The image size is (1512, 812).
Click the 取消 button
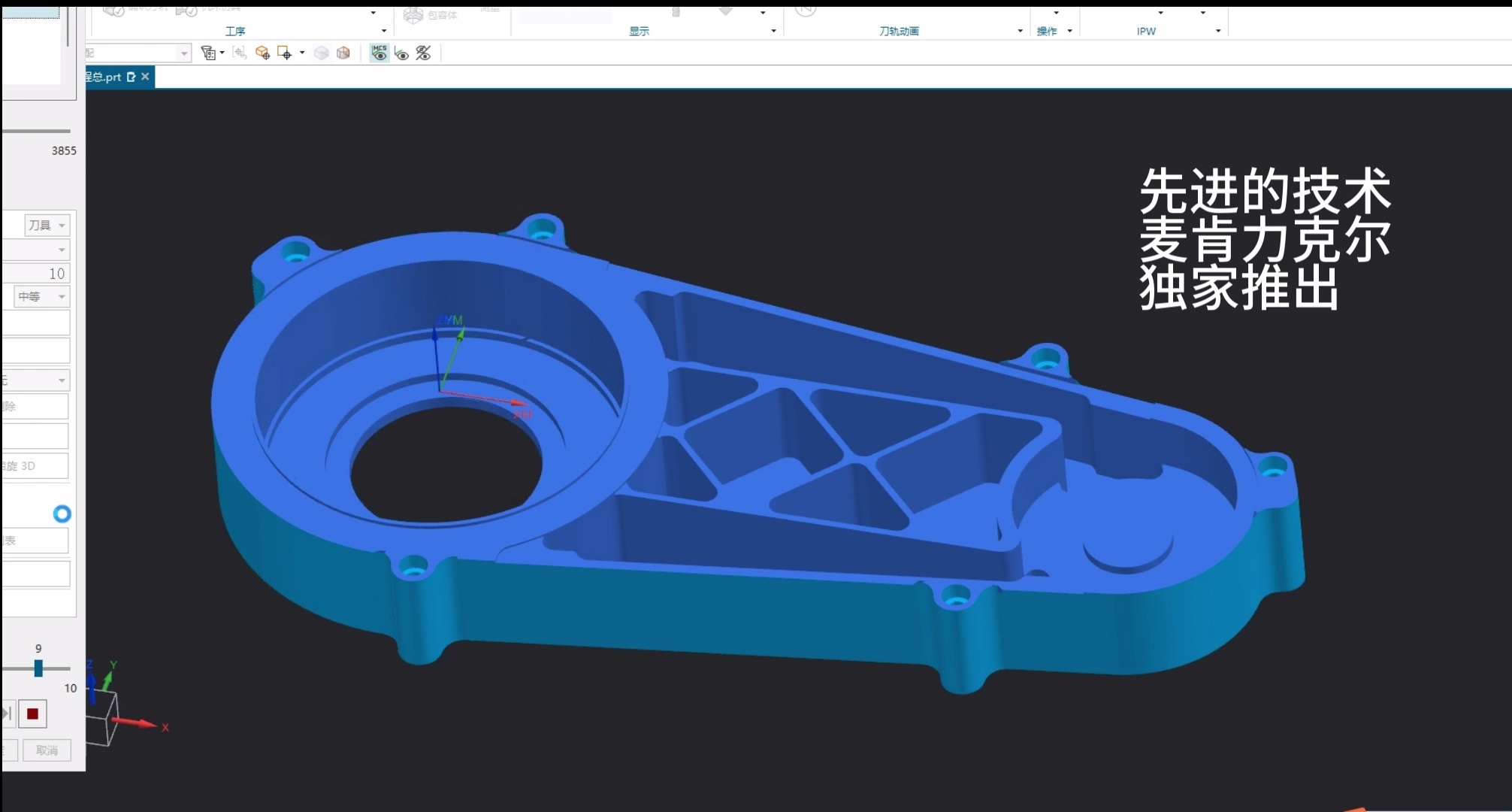click(x=47, y=750)
